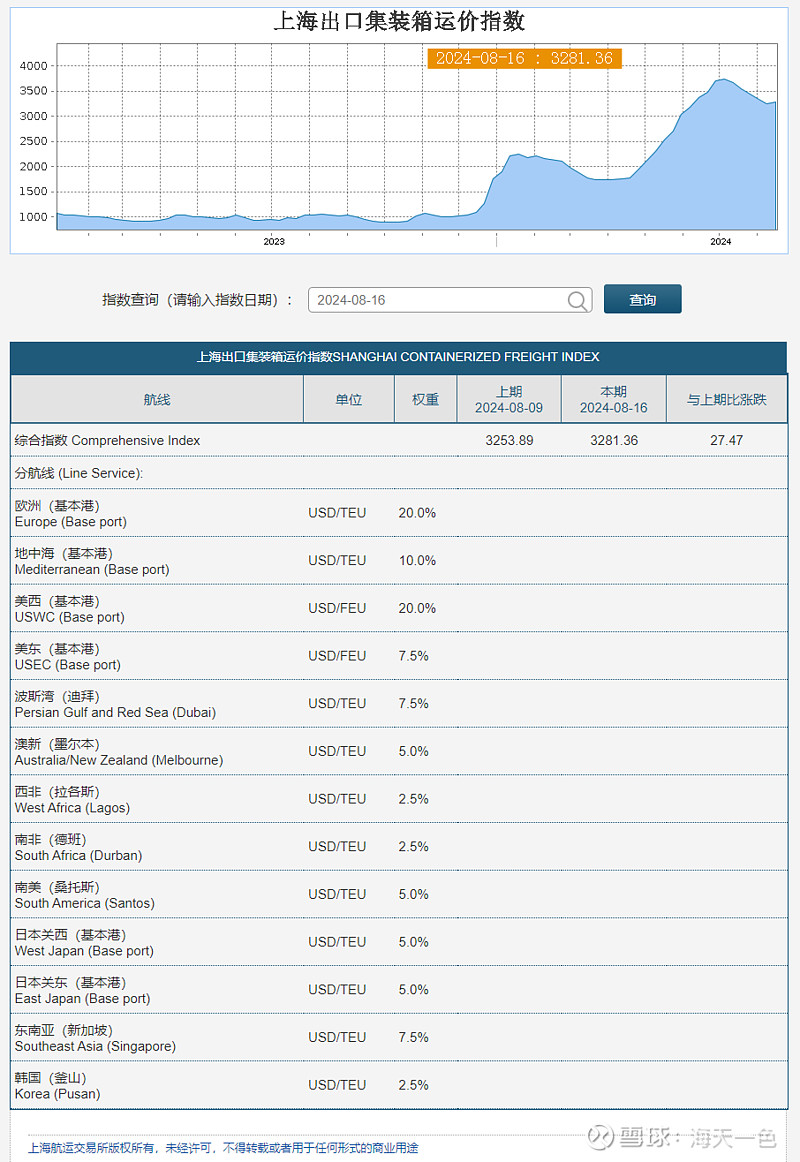Choose the USWC (Base port) route row
Viewport: 800px width, 1162px height.
click(x=70, y=609)
